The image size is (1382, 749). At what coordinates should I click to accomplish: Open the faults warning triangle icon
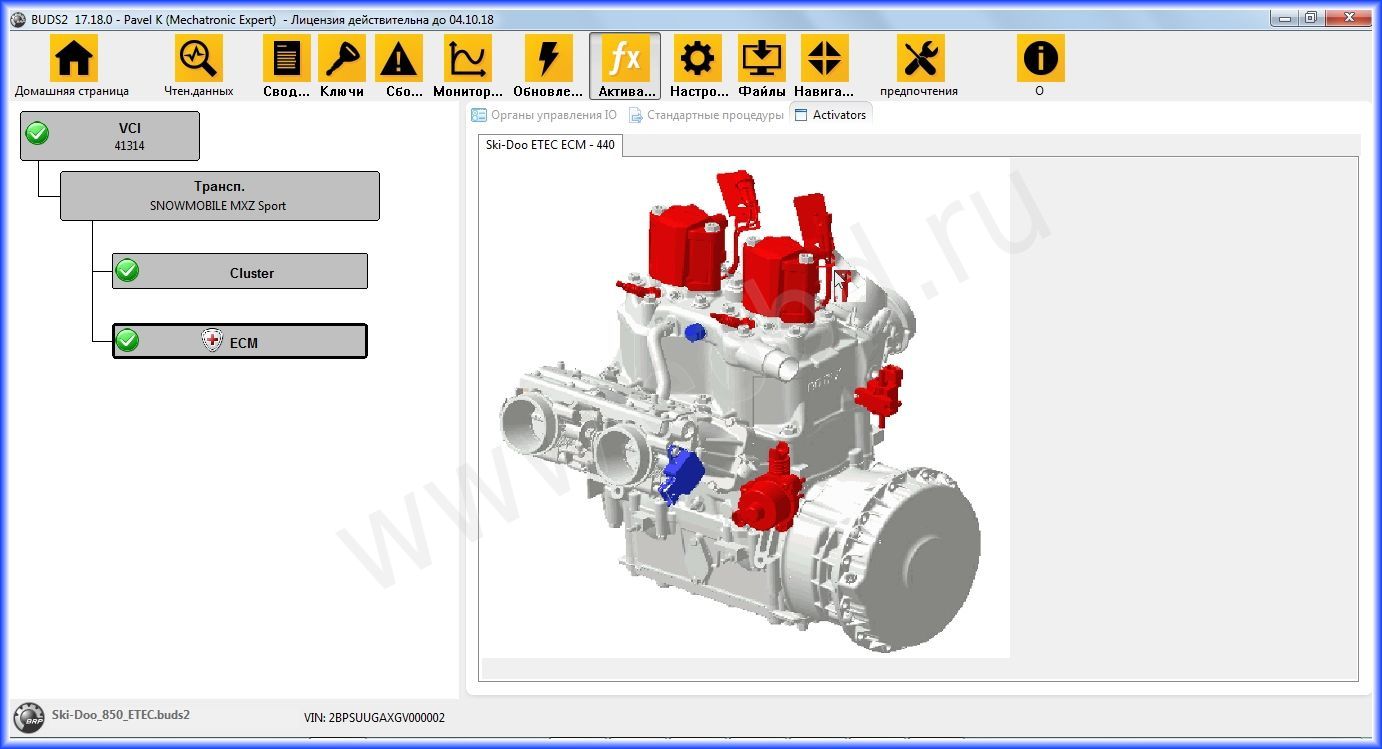(x=399, y=58)
